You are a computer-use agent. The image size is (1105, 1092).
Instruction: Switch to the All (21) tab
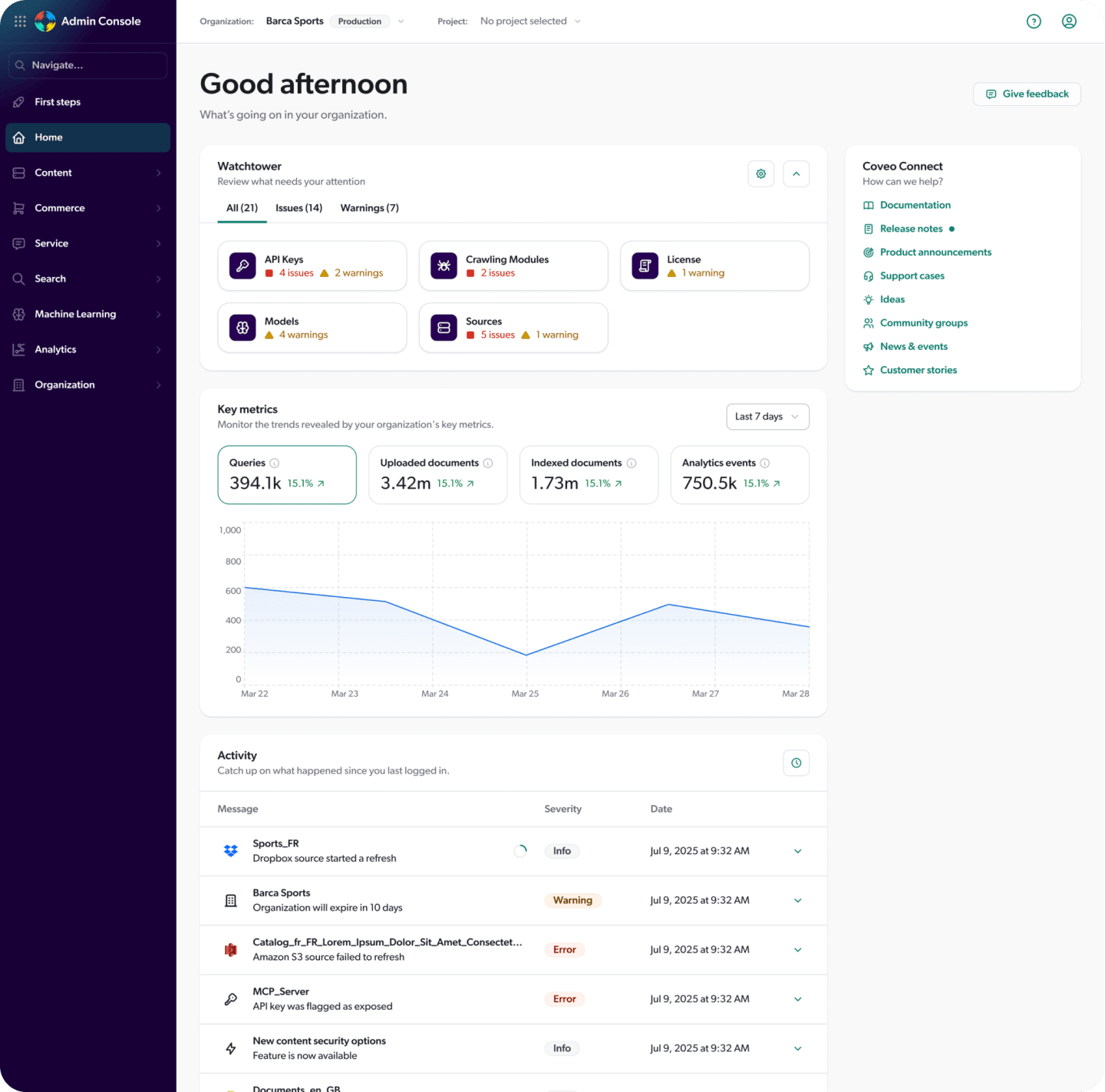coord(242,208)
